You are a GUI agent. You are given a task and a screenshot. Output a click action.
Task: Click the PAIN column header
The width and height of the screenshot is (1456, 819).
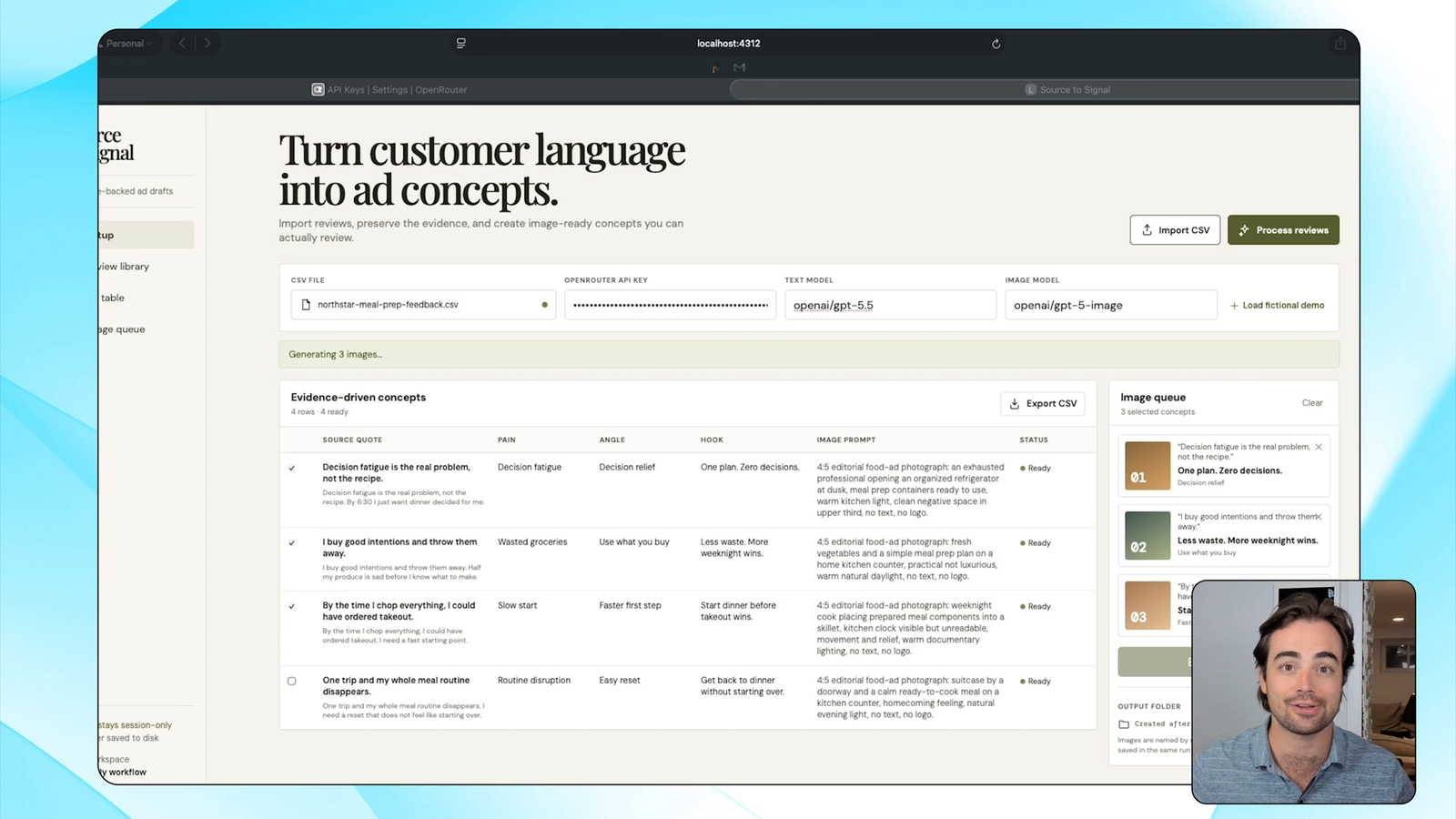pos(507,440)
